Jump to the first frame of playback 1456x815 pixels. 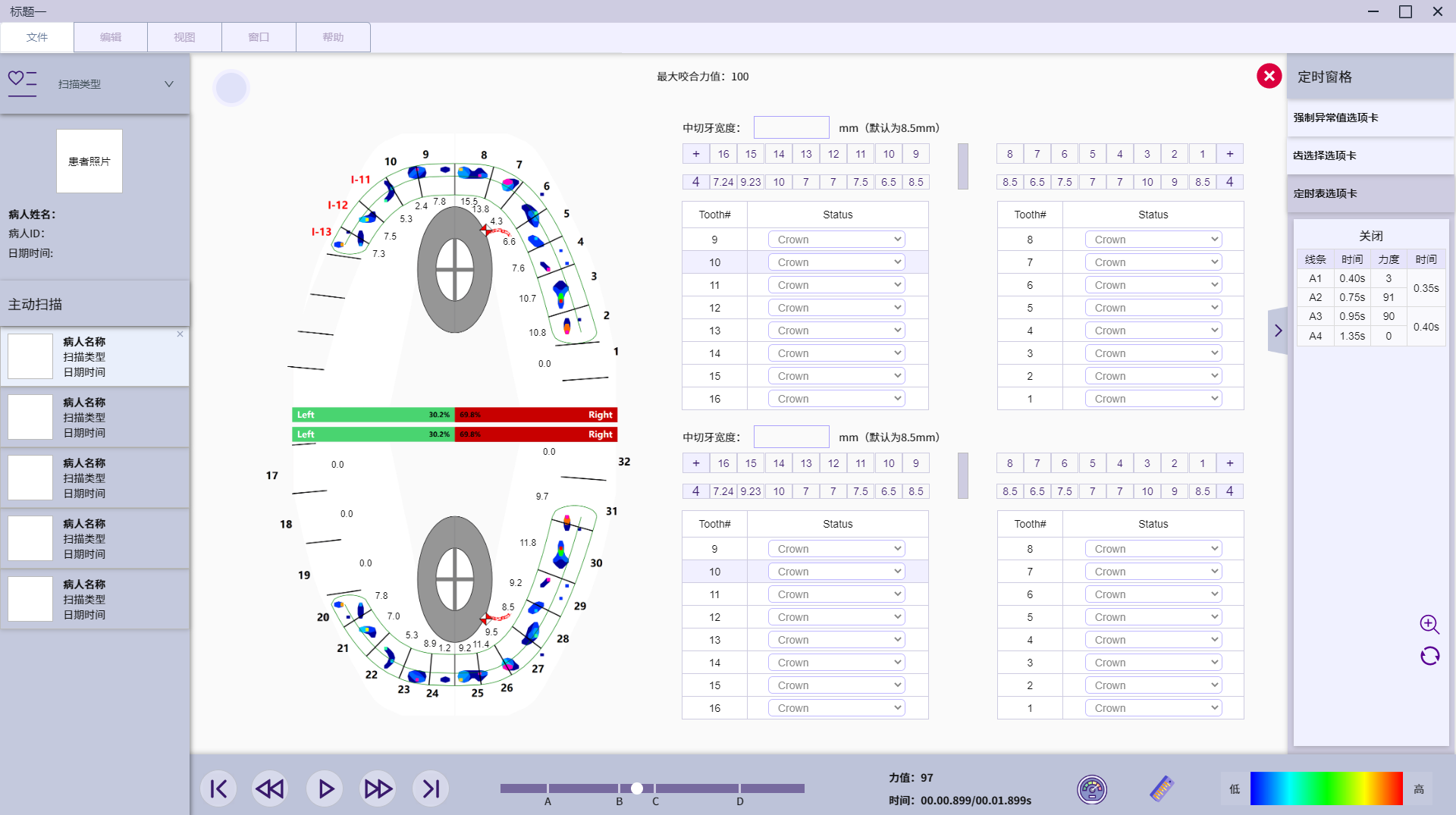[x=218, y=789]
